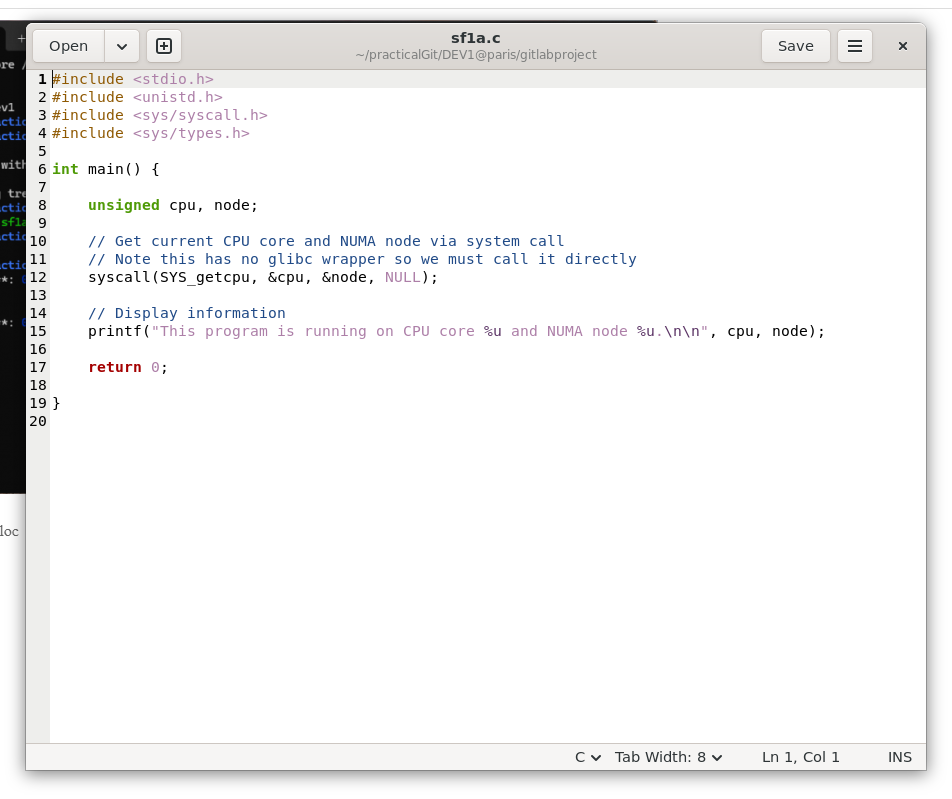Click the Save button

795,46
